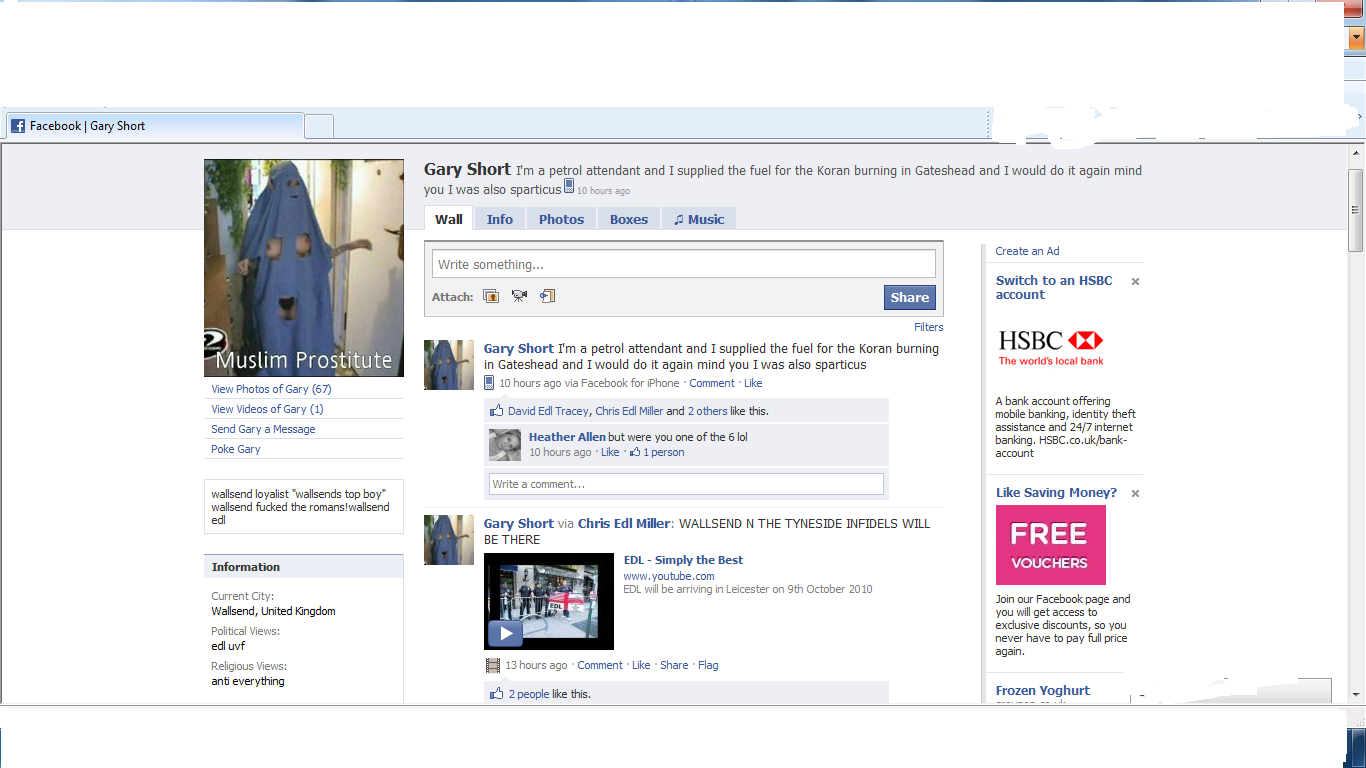Viewport: 1366px width, 768px height.
Task: Like Heather Allen's comment
Action: pyautogui.click(x=610, y=452)
